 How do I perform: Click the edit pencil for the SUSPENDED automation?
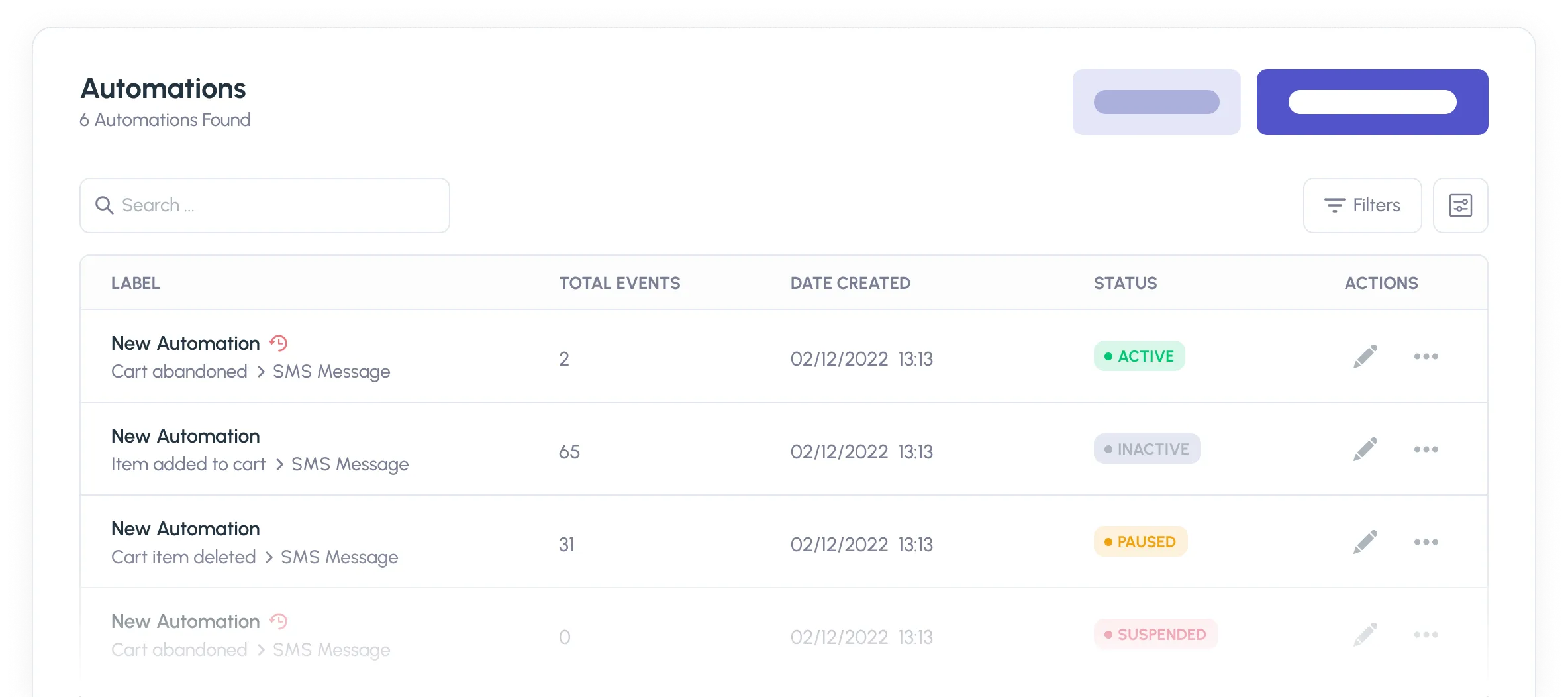click(1365, 635)
